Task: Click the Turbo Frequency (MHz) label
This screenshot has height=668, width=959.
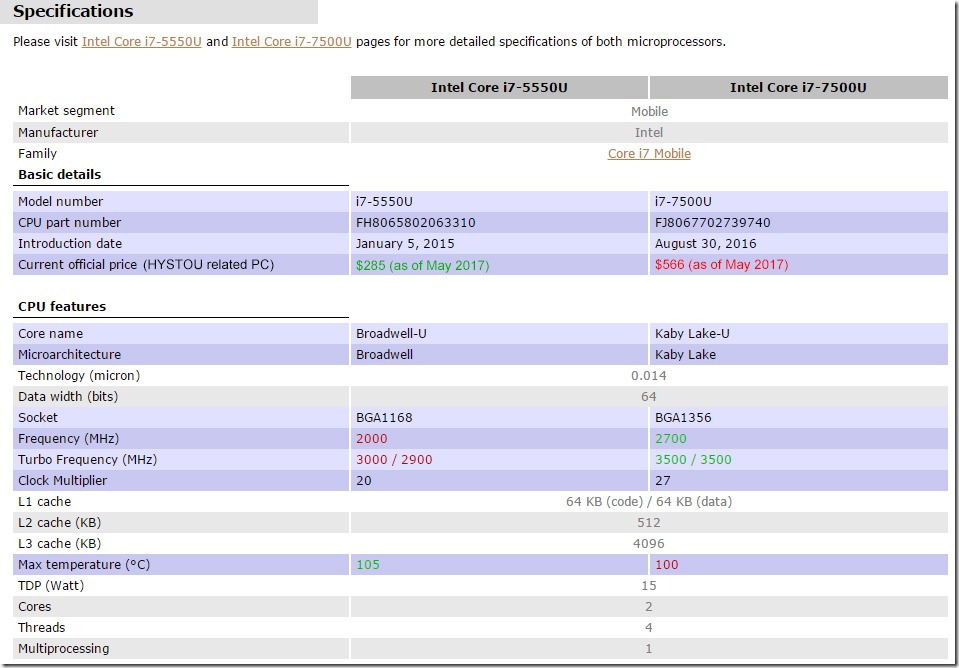Action: [87, 459]
